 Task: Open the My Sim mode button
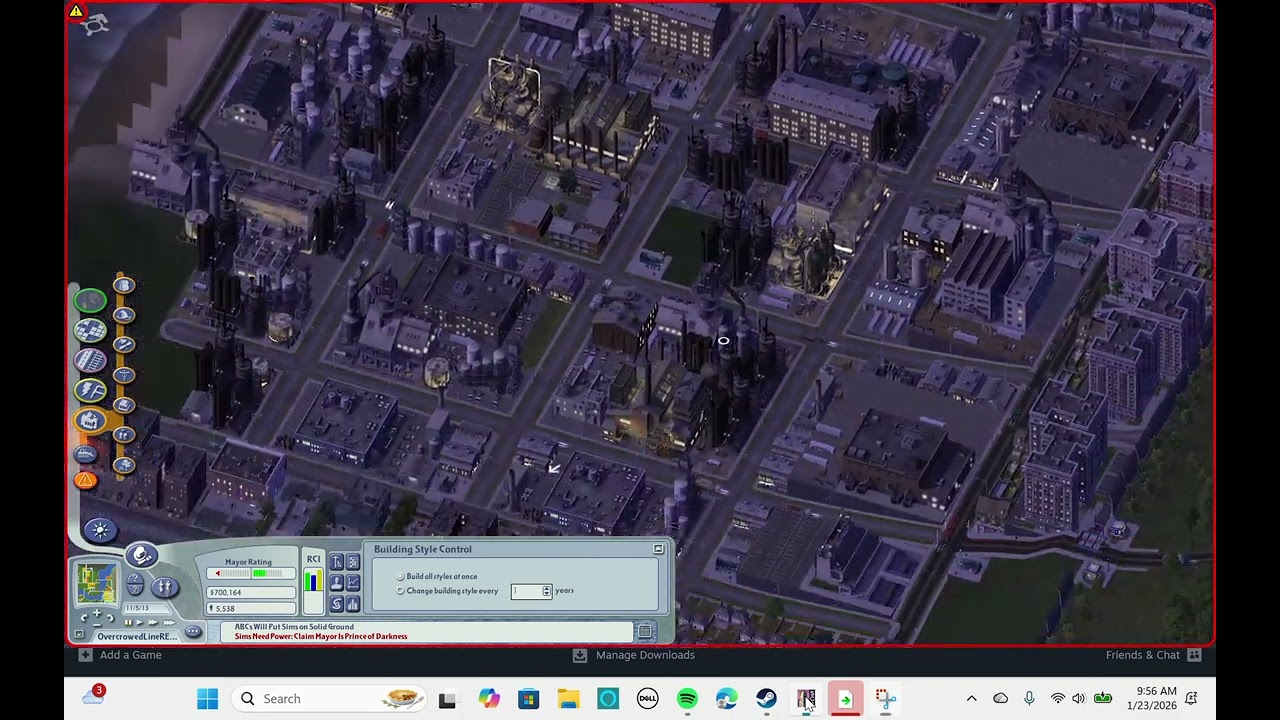[165, 587]
